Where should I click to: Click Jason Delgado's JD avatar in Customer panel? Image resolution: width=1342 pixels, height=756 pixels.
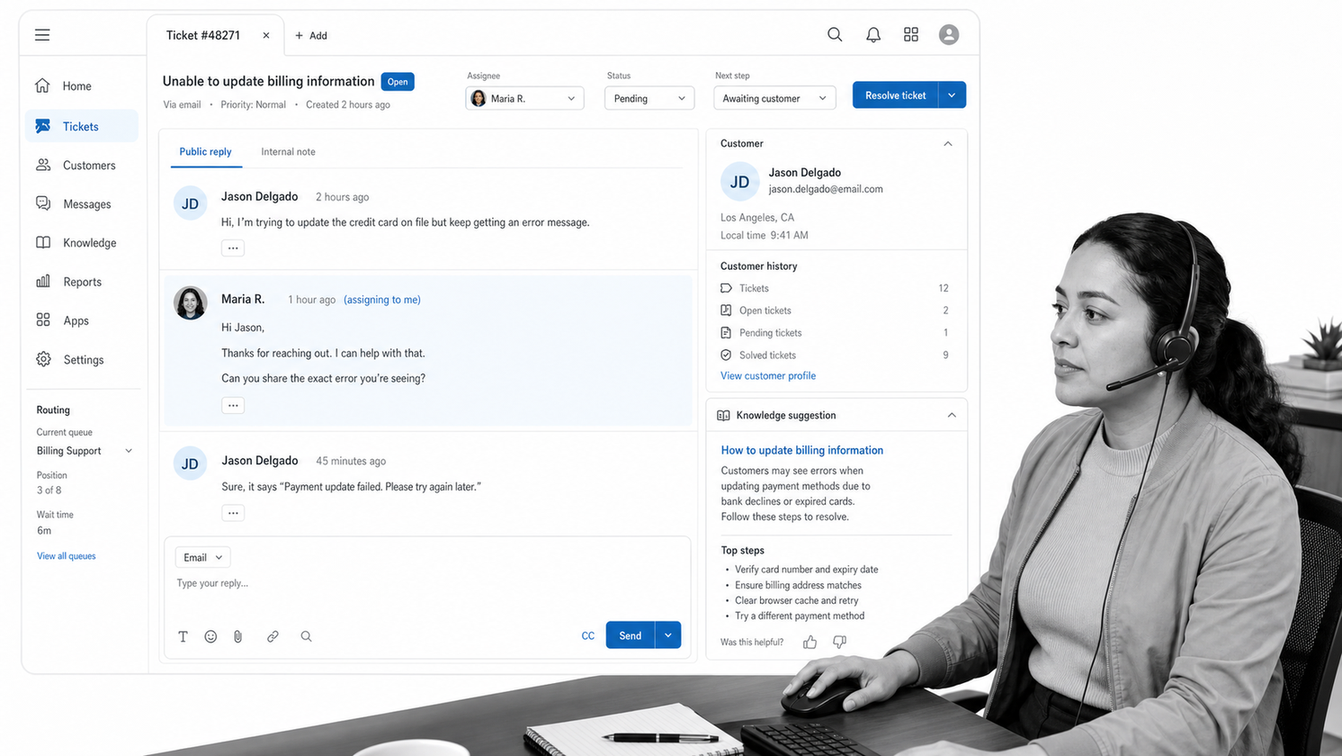click(740, 182)
